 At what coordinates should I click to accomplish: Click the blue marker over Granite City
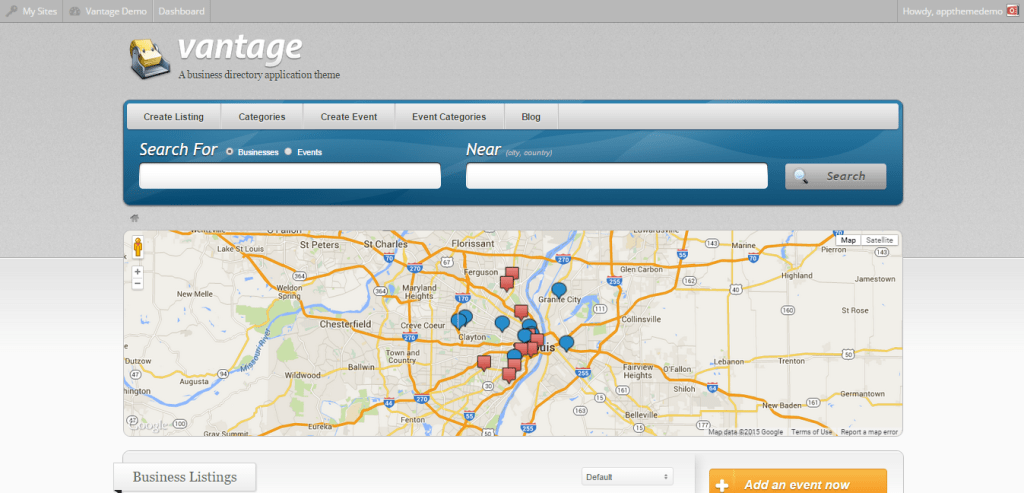[x=559, y=291]
